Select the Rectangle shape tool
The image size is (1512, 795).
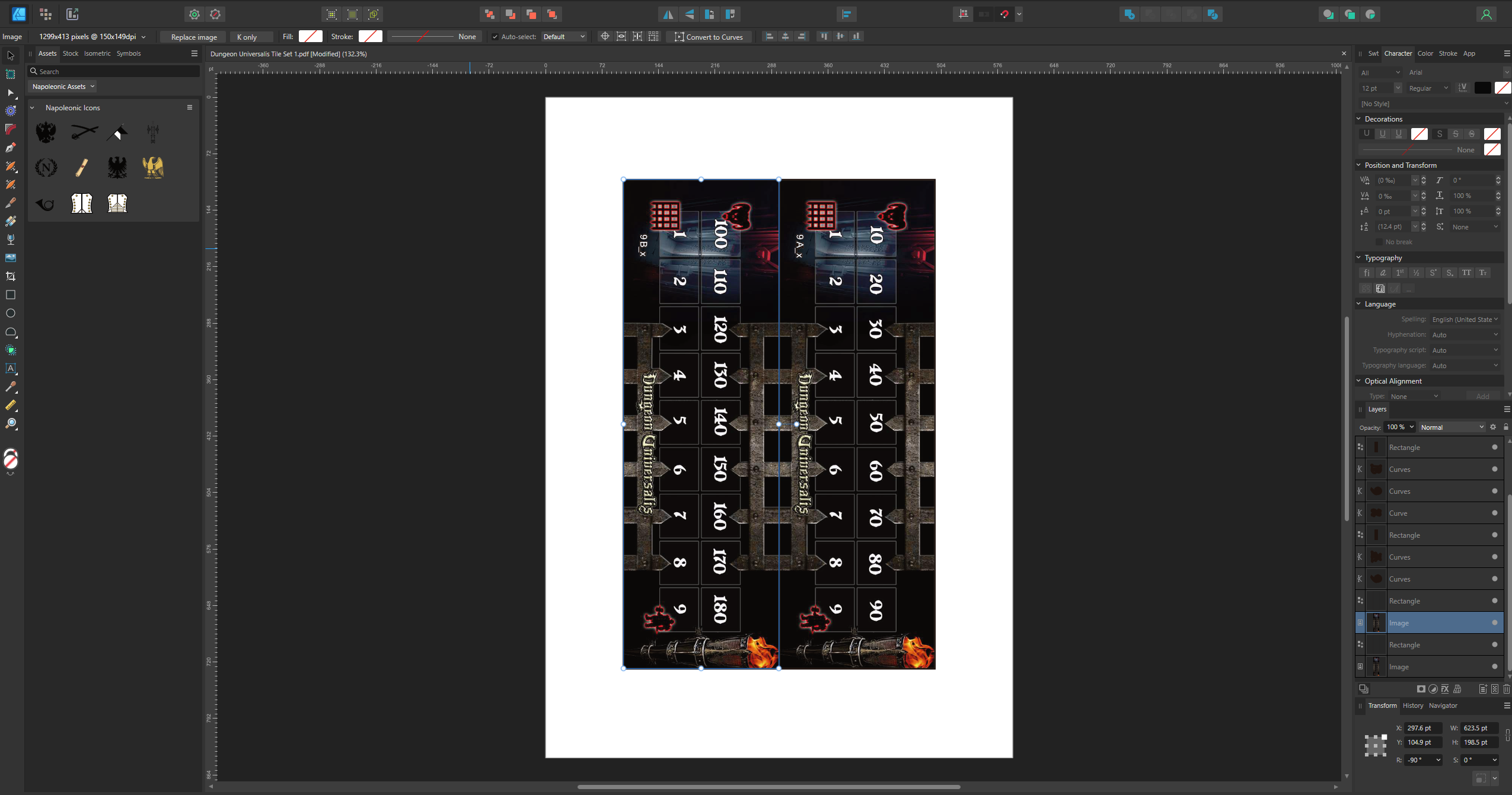tap(10, 295)
